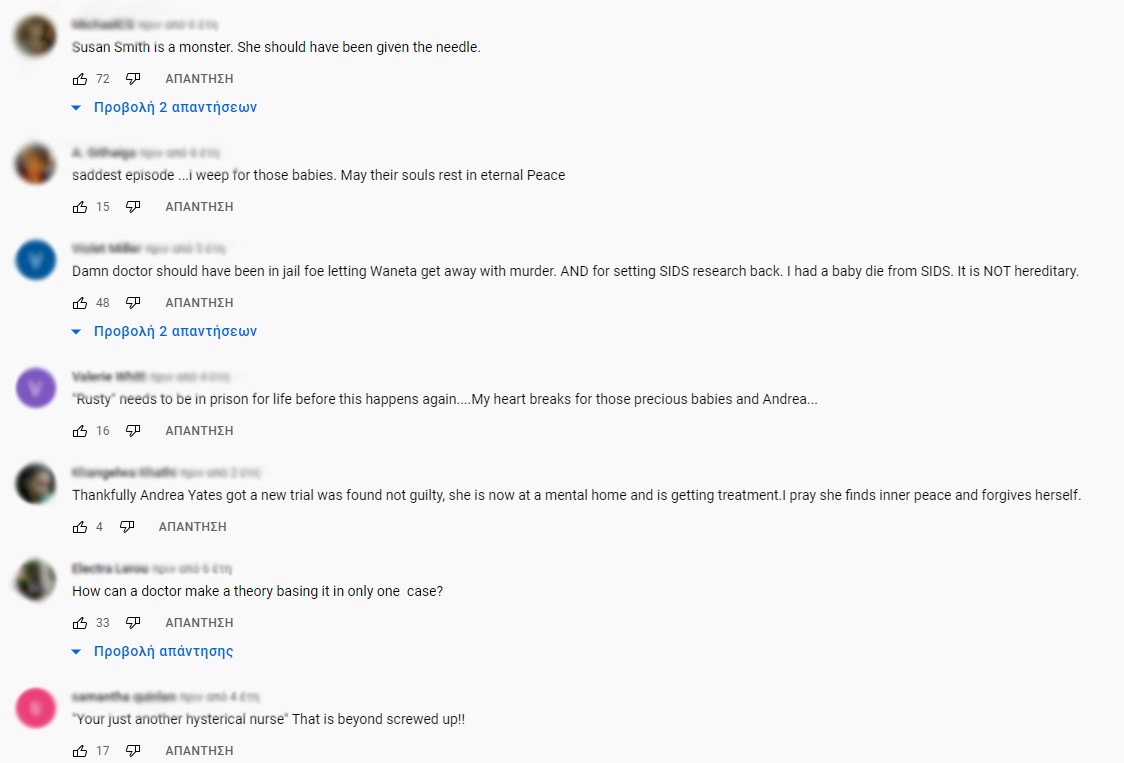Like the 'hysterical nurse' comment
The height and width of the screenshot is (763, 1124).
(x=80, y=751)
